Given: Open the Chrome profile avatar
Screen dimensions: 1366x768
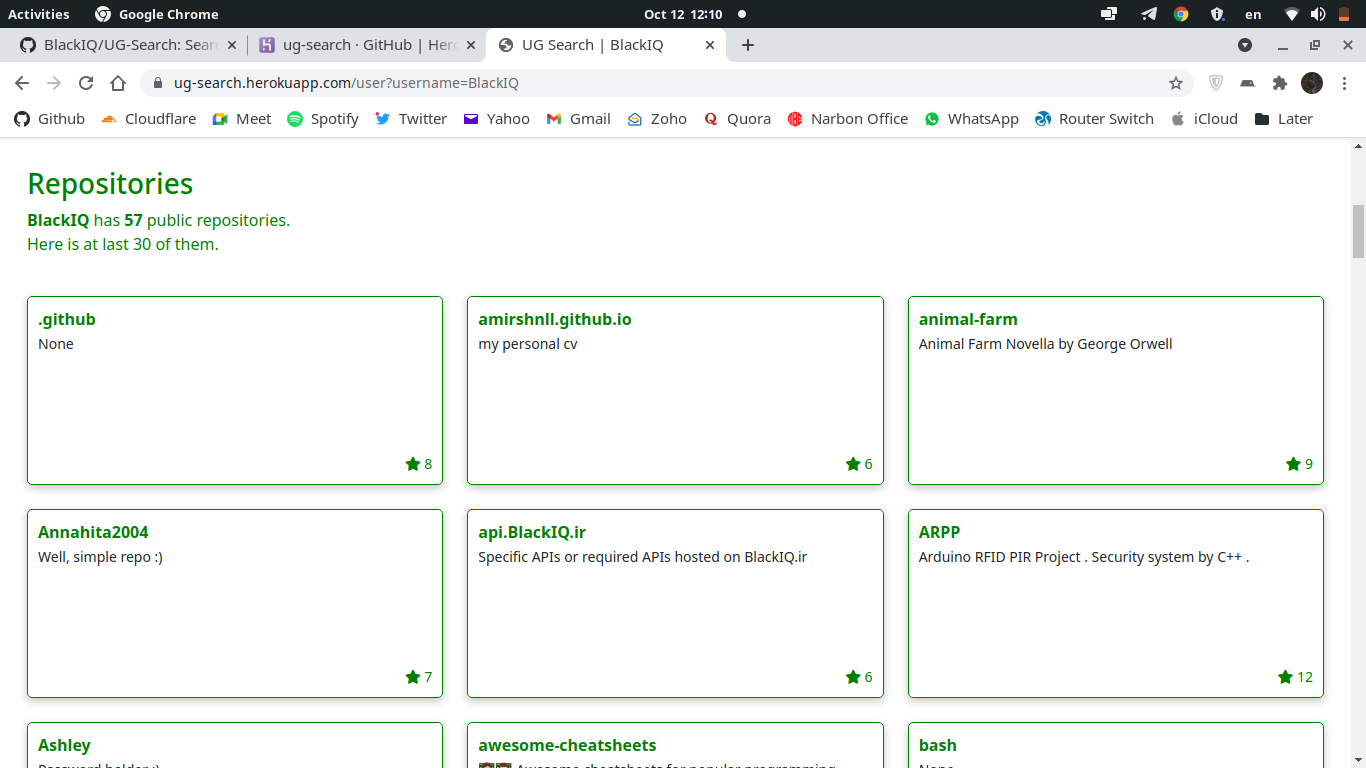Looking at the screenshot, I should tap(1312, 83).
